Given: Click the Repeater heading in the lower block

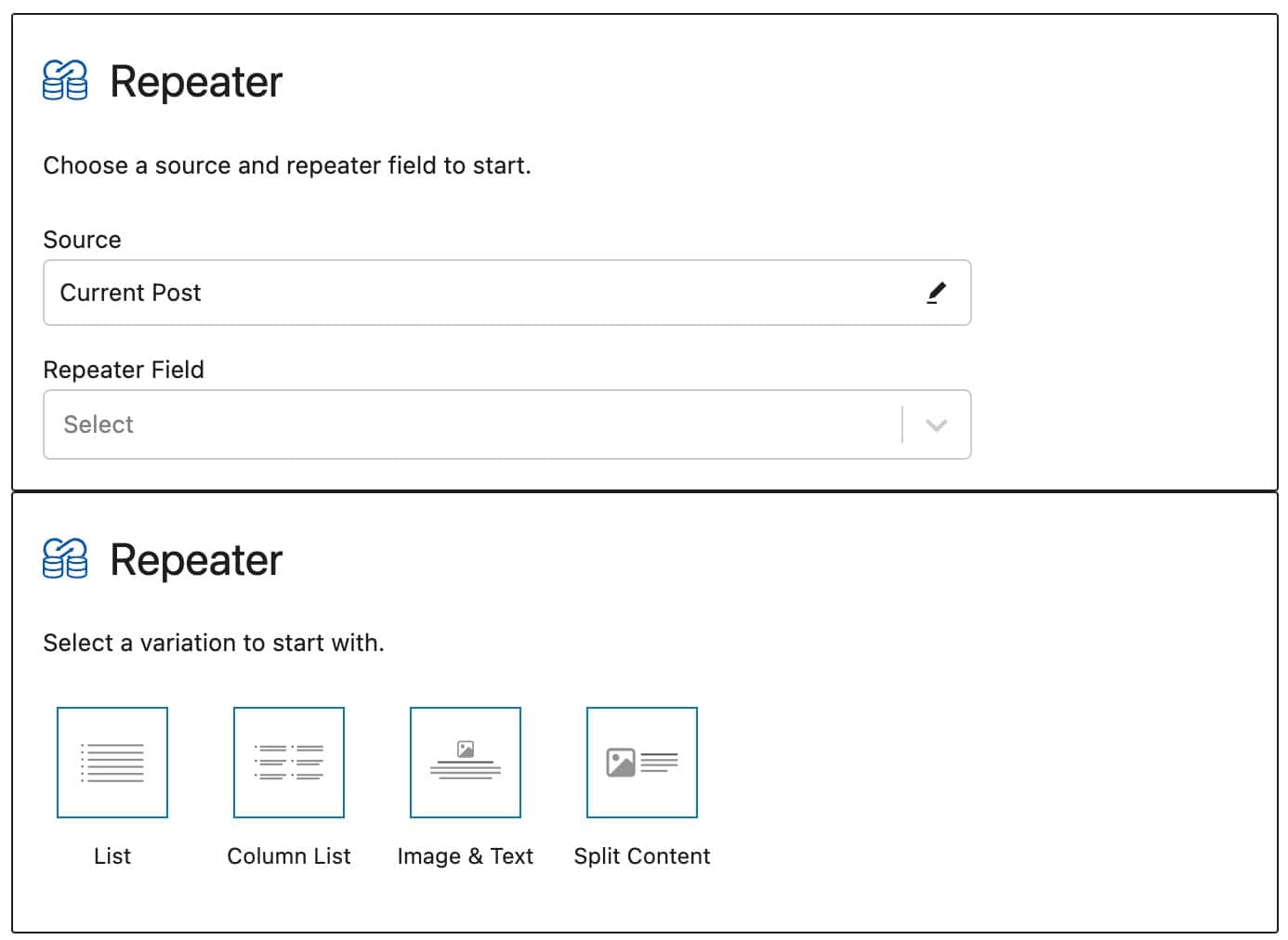Looking at the screenshot, I should (195, 559).
